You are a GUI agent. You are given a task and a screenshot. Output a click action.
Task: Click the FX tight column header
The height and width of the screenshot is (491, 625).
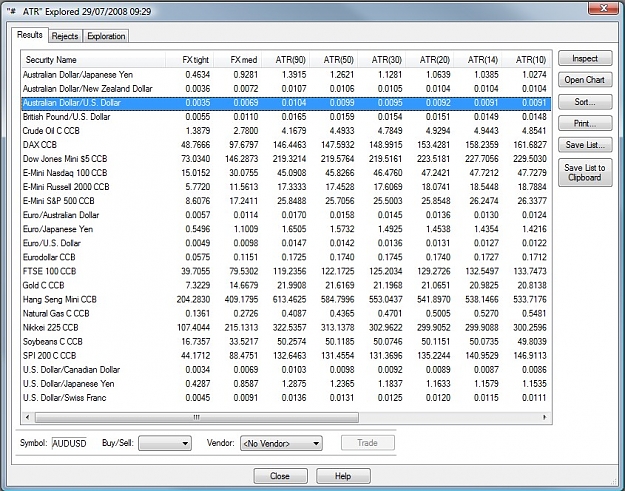coord(190,60)
